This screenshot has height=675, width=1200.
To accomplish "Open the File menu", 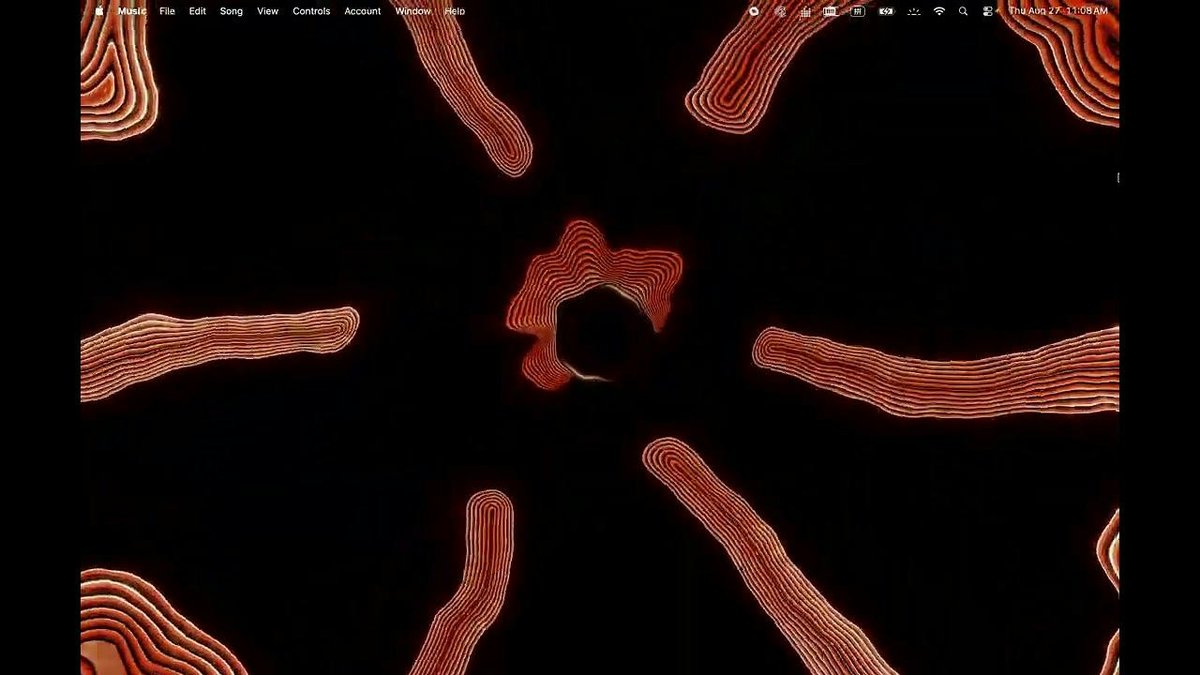I will click(167, 11).
